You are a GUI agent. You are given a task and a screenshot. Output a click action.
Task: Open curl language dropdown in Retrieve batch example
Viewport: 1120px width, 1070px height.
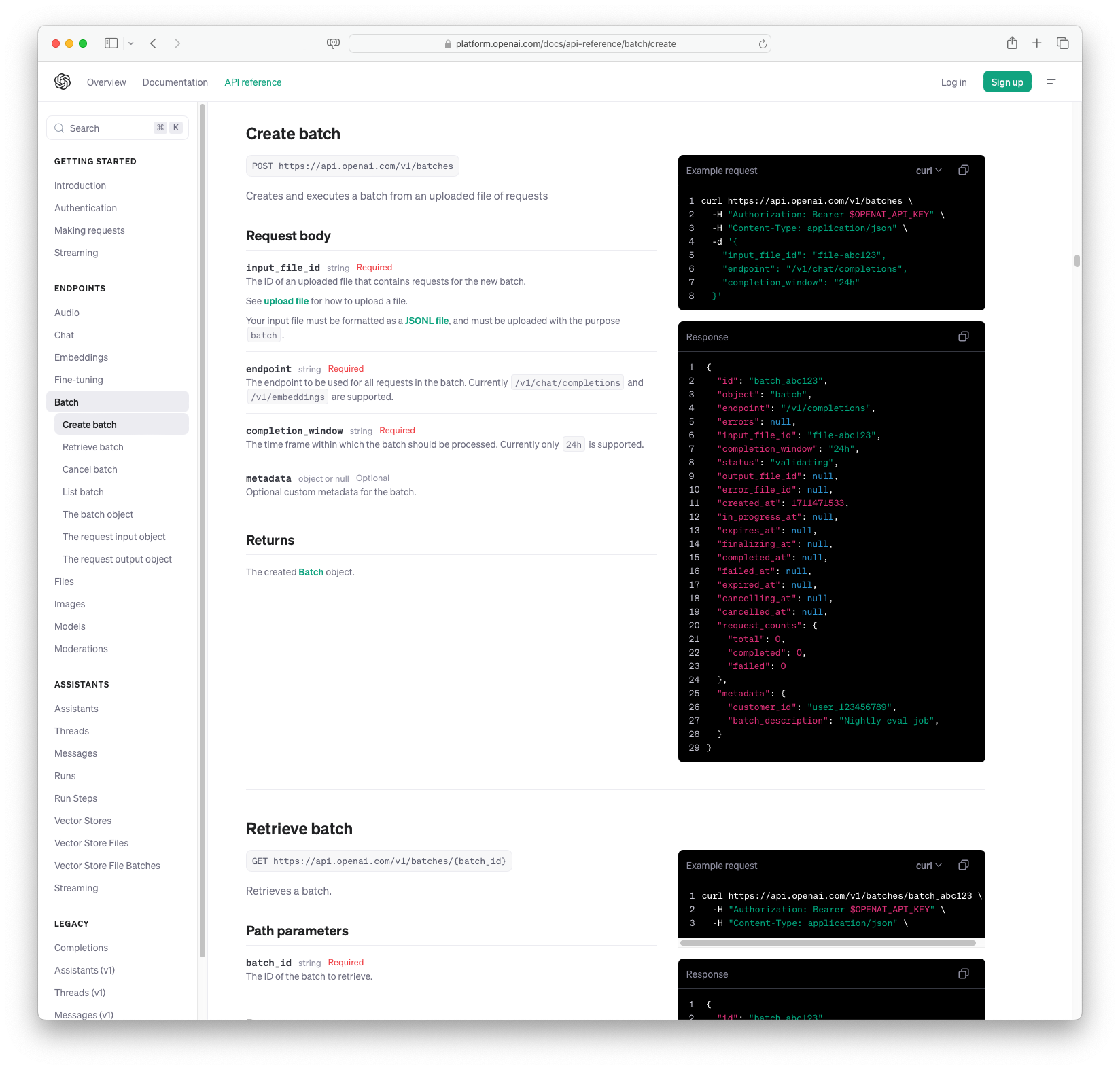coord(929,866)
